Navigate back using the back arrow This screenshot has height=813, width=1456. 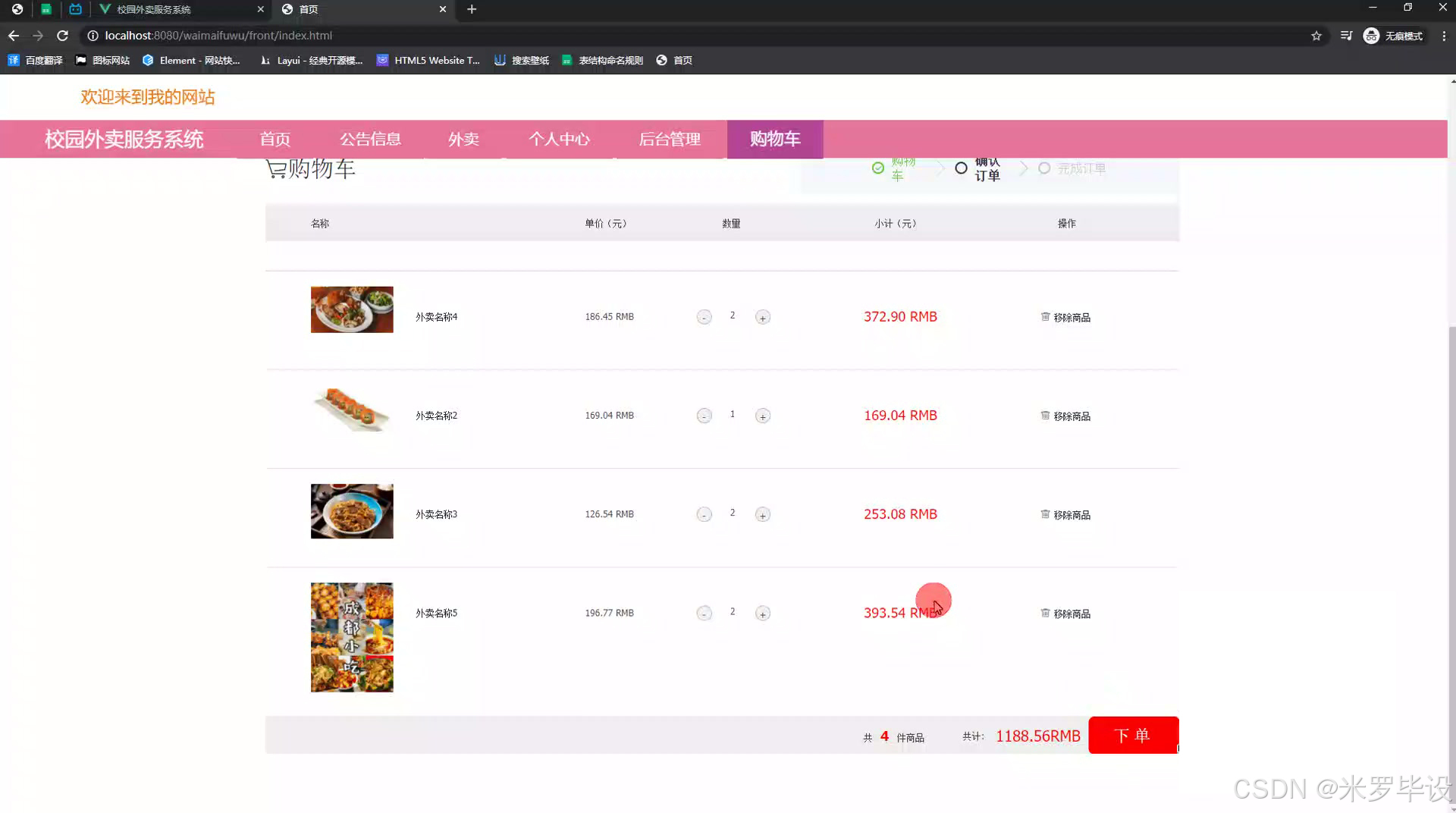(x=13, y=36)
